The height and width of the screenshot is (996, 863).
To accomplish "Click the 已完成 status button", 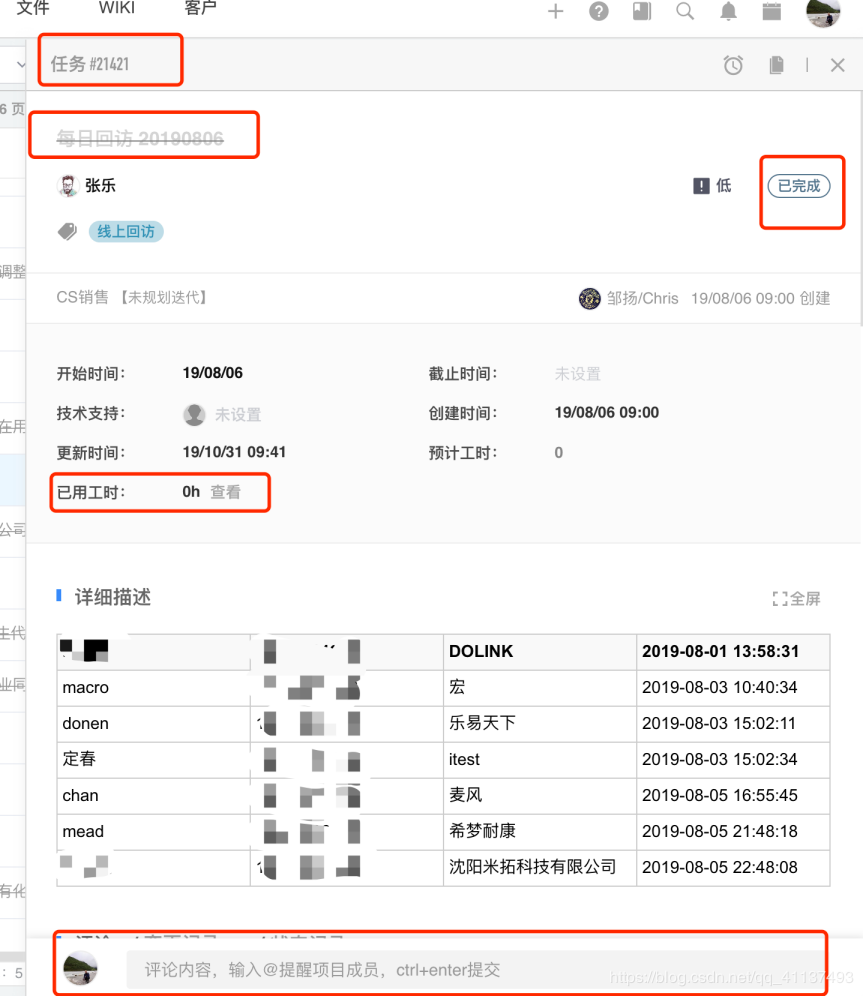I will click(x=800, y=186).
